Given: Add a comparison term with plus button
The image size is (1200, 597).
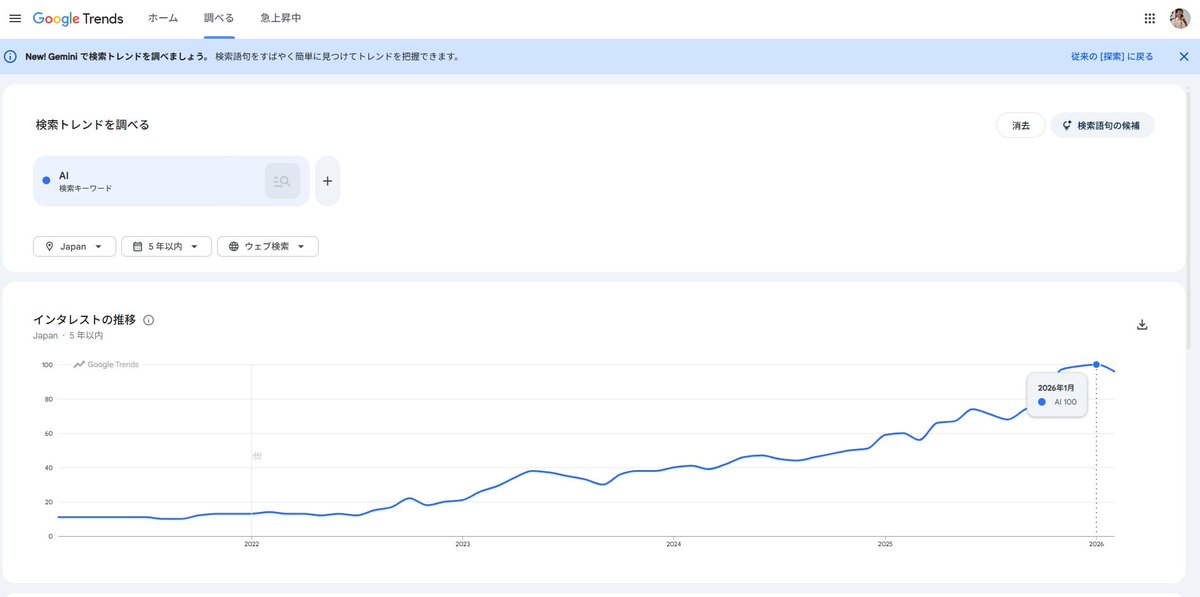Looking at the screenshot, I should tap(327, 181).
